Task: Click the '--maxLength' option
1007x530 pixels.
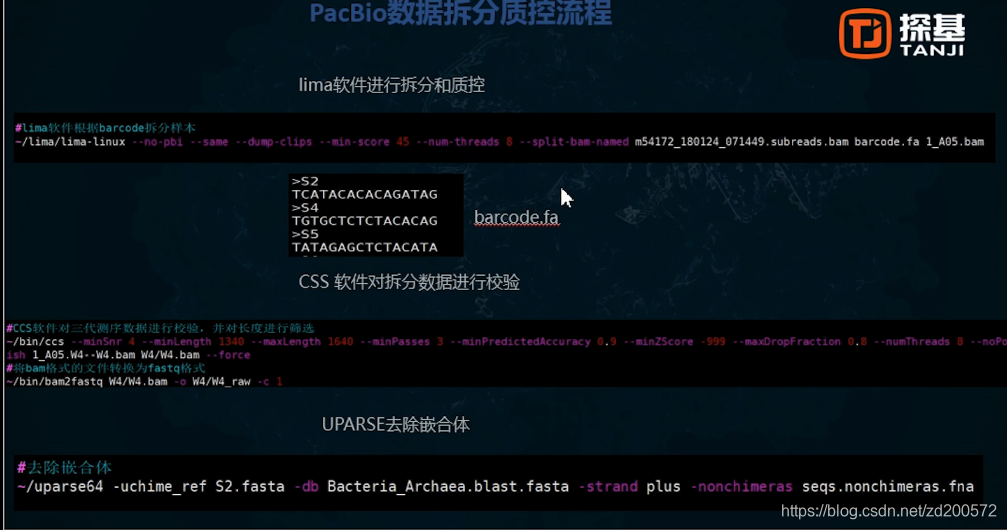Action: 286,342
